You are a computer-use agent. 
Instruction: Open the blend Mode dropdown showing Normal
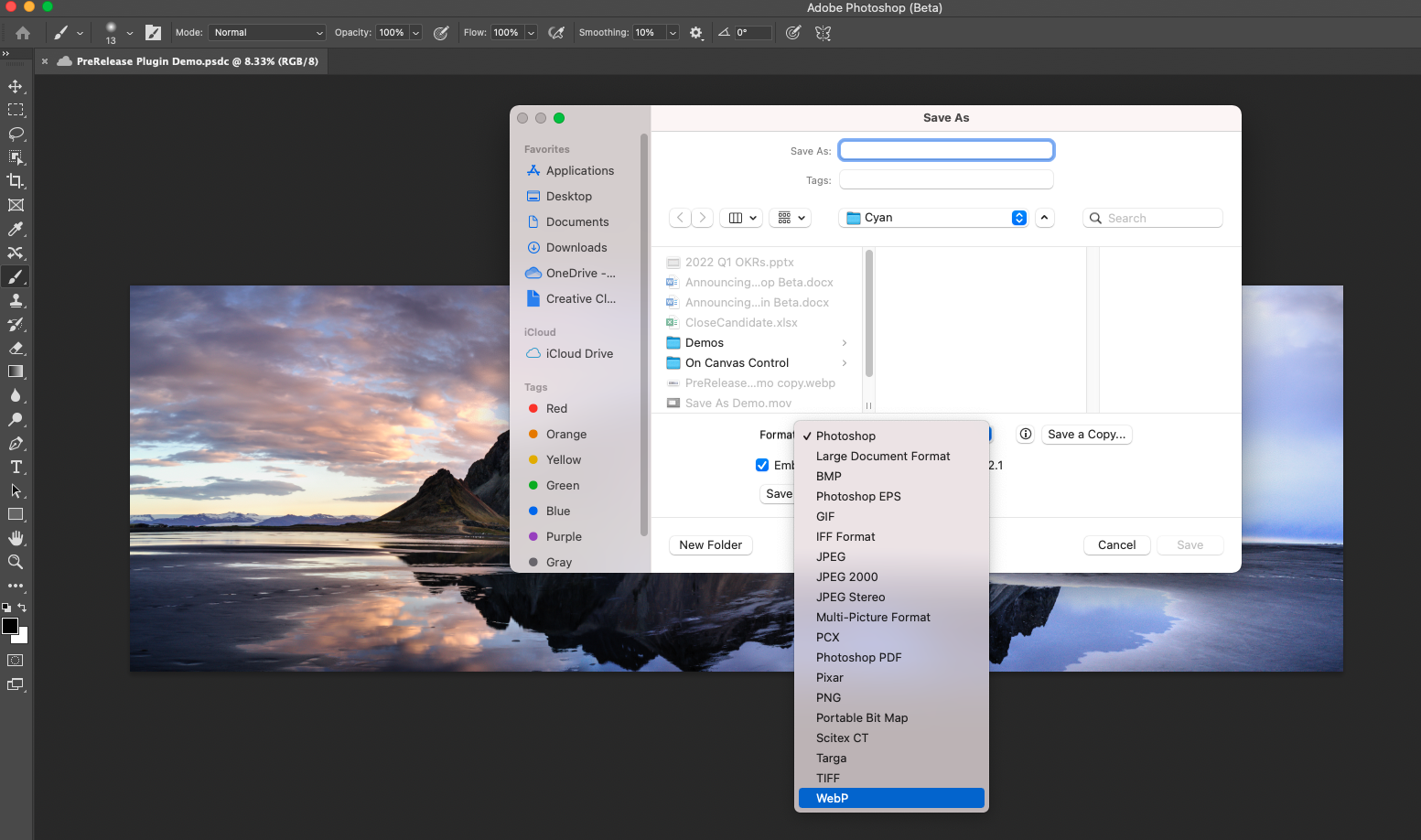[x=266, y=32]
